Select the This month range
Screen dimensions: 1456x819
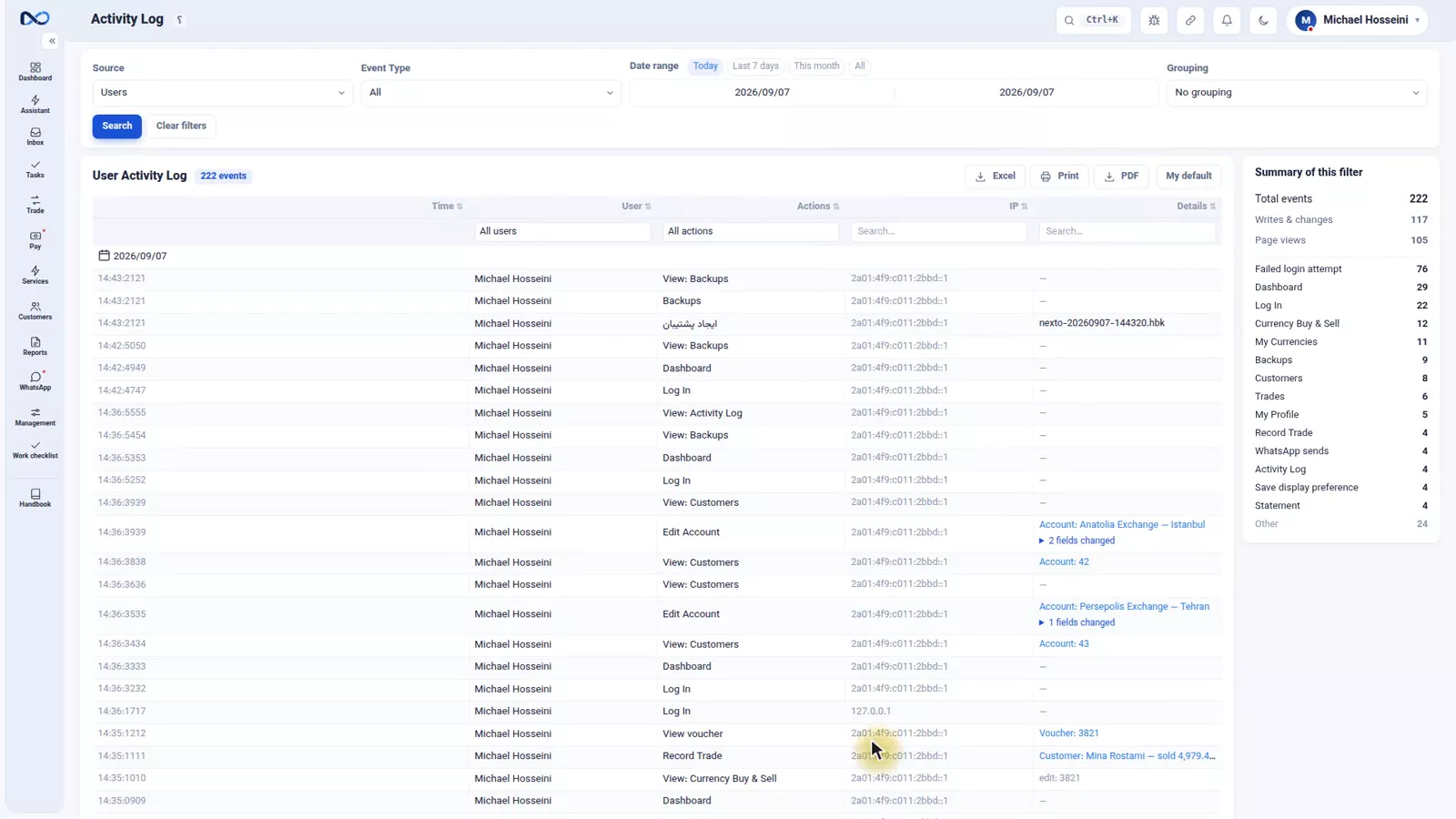[x=816, y=66]
